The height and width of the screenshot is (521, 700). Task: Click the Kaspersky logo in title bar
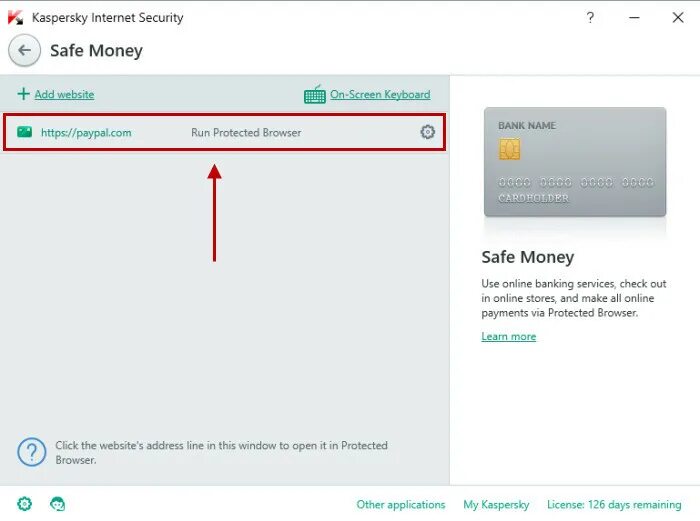pyautogui.click(x=15, y=17)
